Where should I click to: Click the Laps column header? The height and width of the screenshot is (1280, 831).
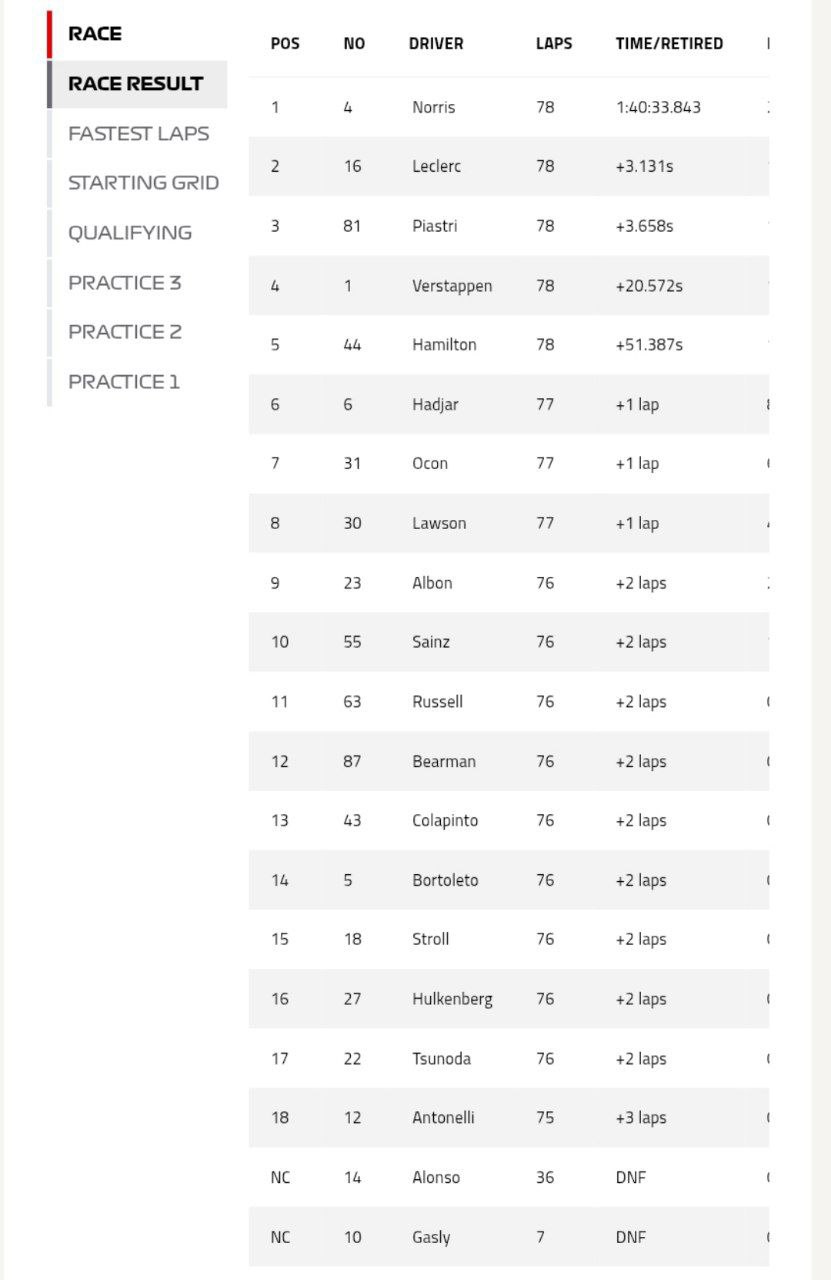554,44
